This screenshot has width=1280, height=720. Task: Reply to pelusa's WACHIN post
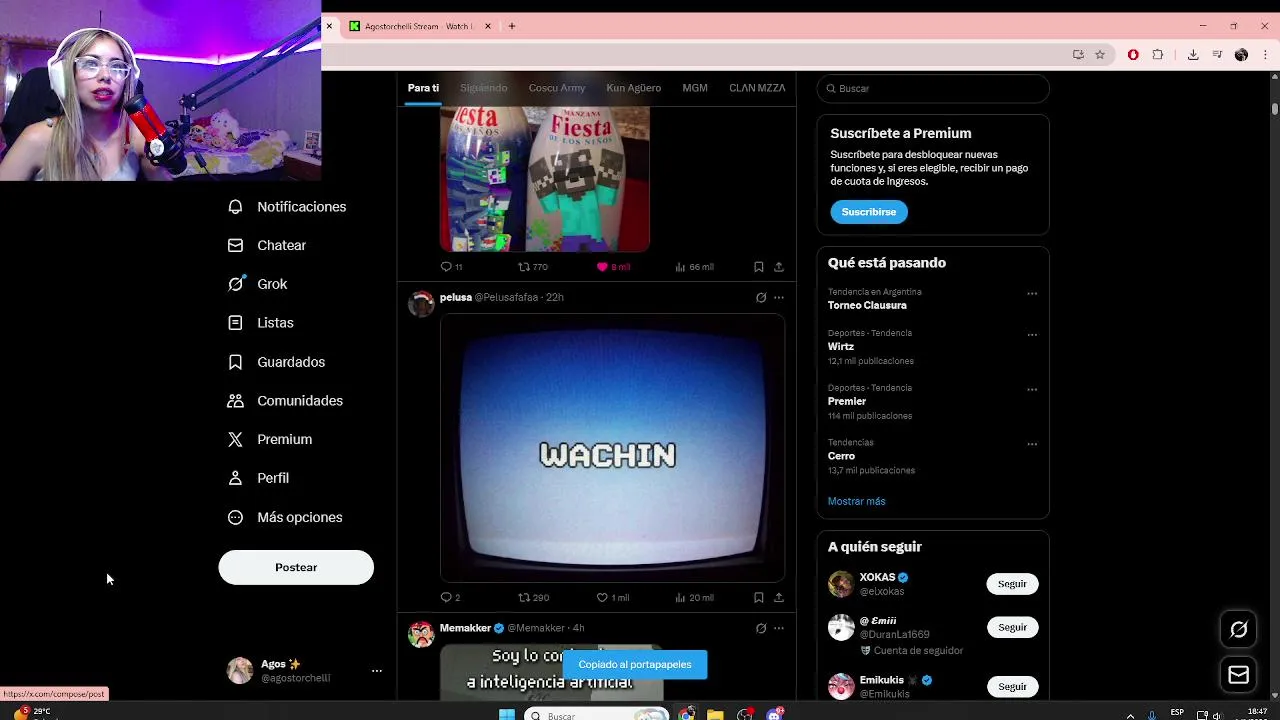point(451,598)
